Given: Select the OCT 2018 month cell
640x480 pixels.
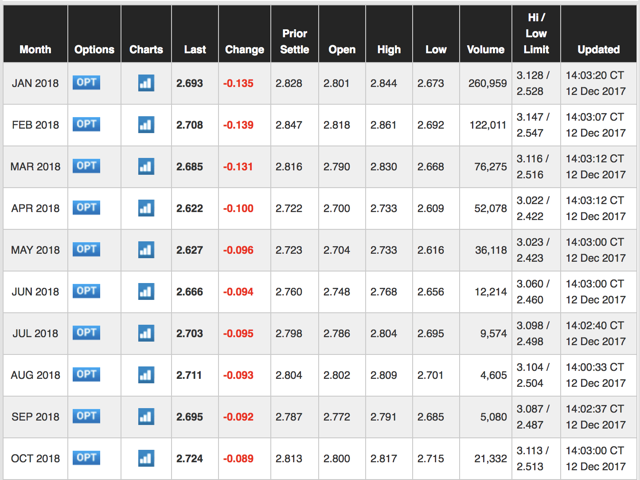Looking at the screenshot, I should click(35, 458).
